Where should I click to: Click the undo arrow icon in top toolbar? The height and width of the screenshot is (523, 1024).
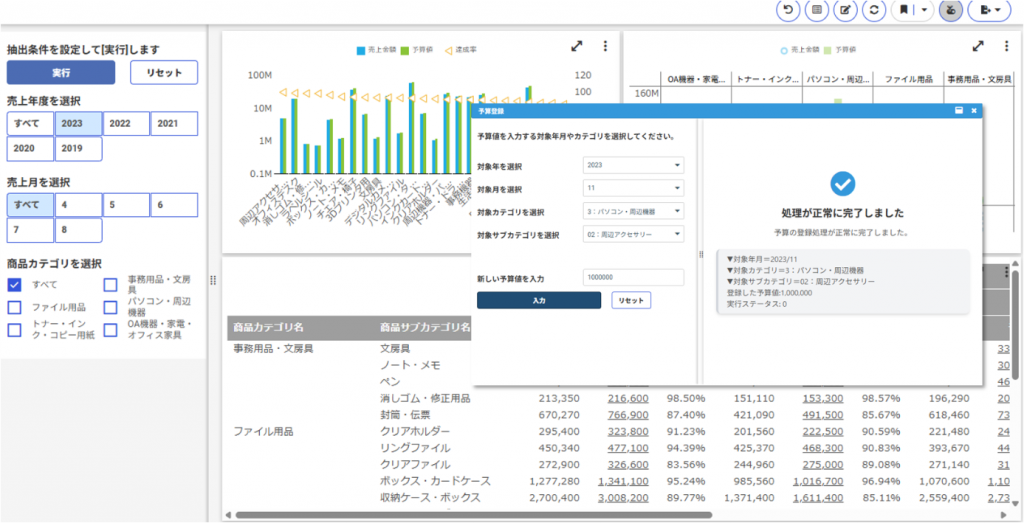[789, 11]
